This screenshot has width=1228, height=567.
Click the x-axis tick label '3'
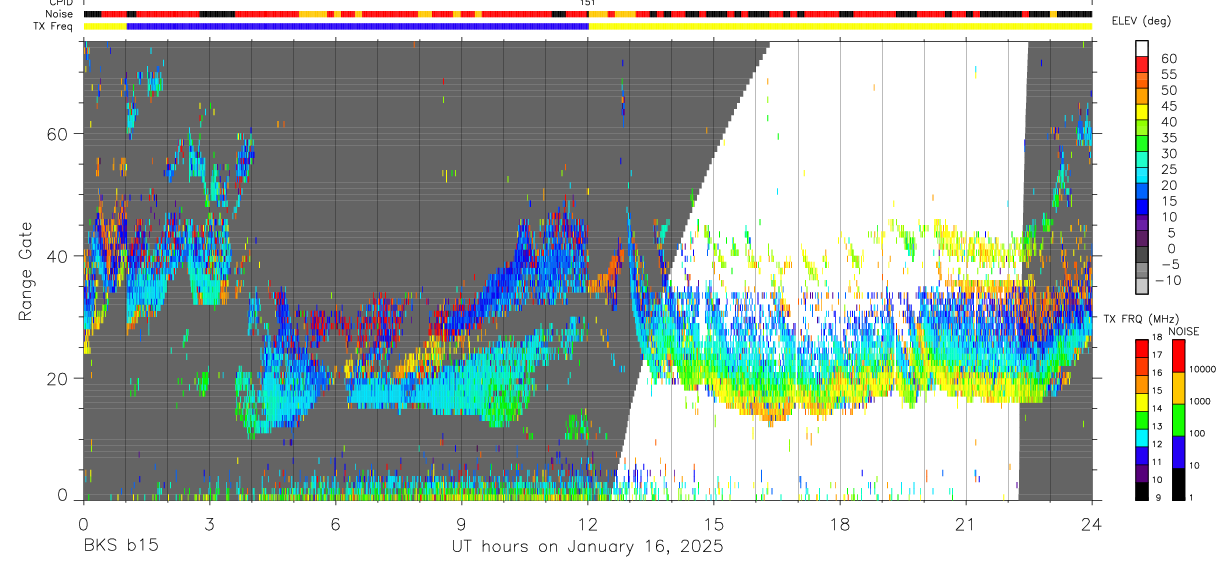click(209, 523)
